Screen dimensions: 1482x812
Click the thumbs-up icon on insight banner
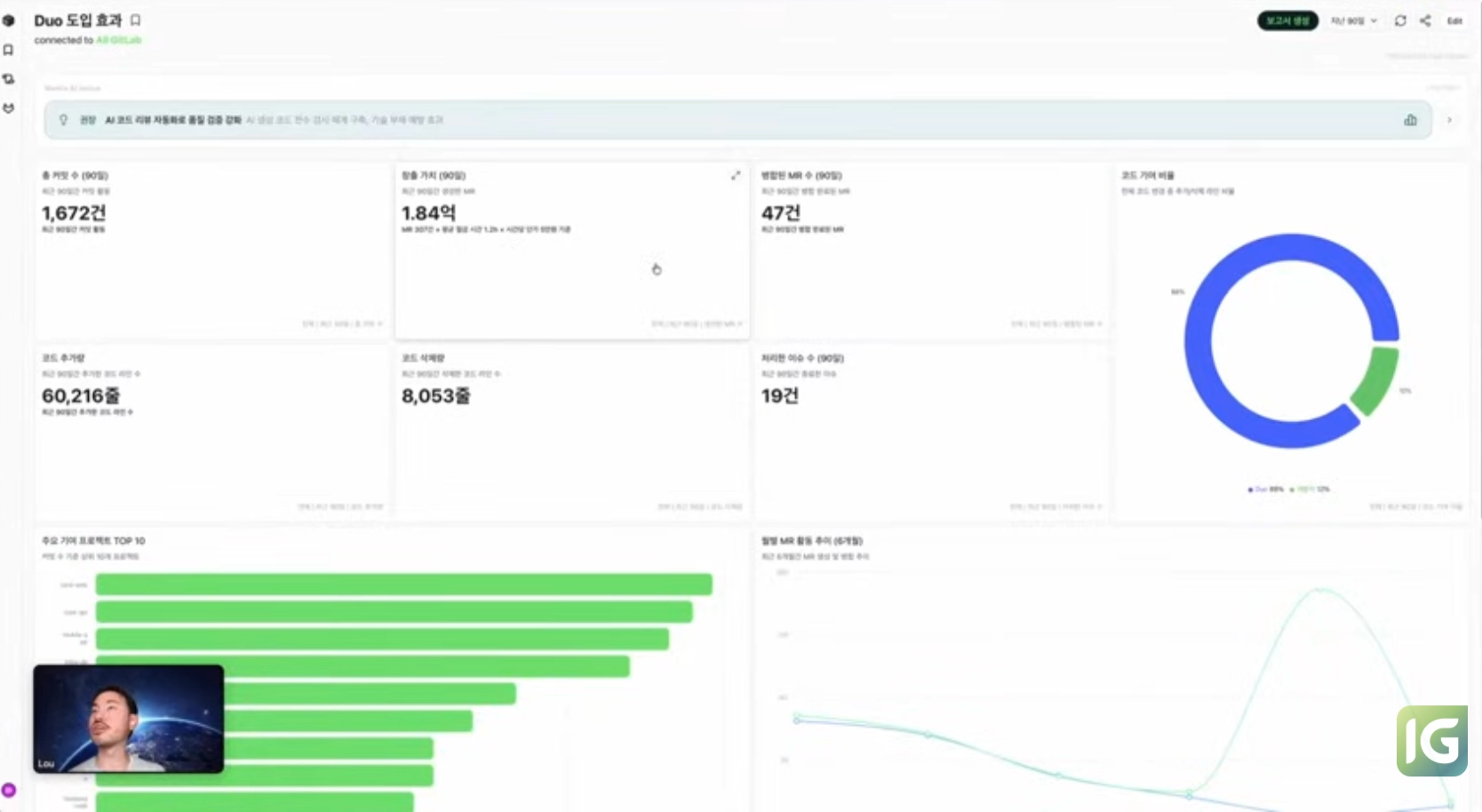(1410, 120)
